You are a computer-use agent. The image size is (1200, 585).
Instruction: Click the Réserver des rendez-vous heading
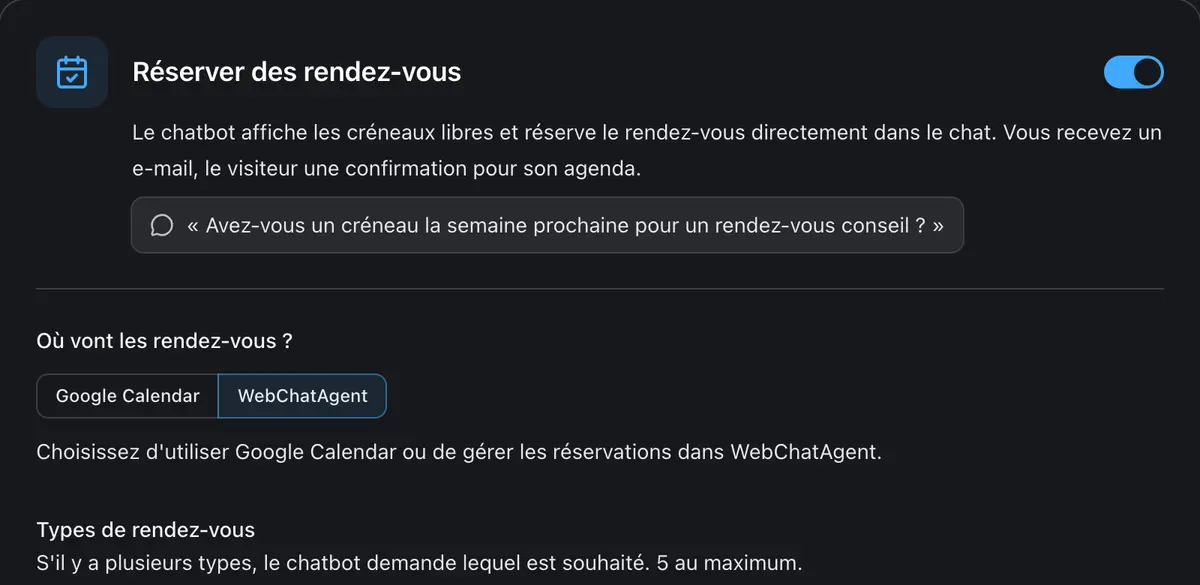pos(297,72)
